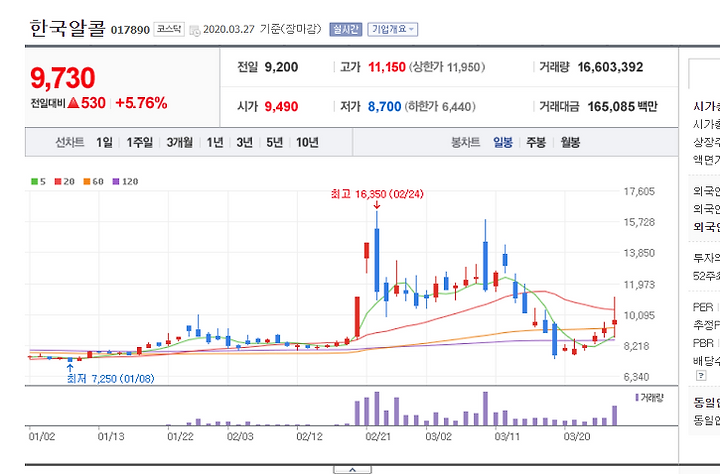Select the 1주일 line chart tab
Screen dimensions: 720x474
140,143
